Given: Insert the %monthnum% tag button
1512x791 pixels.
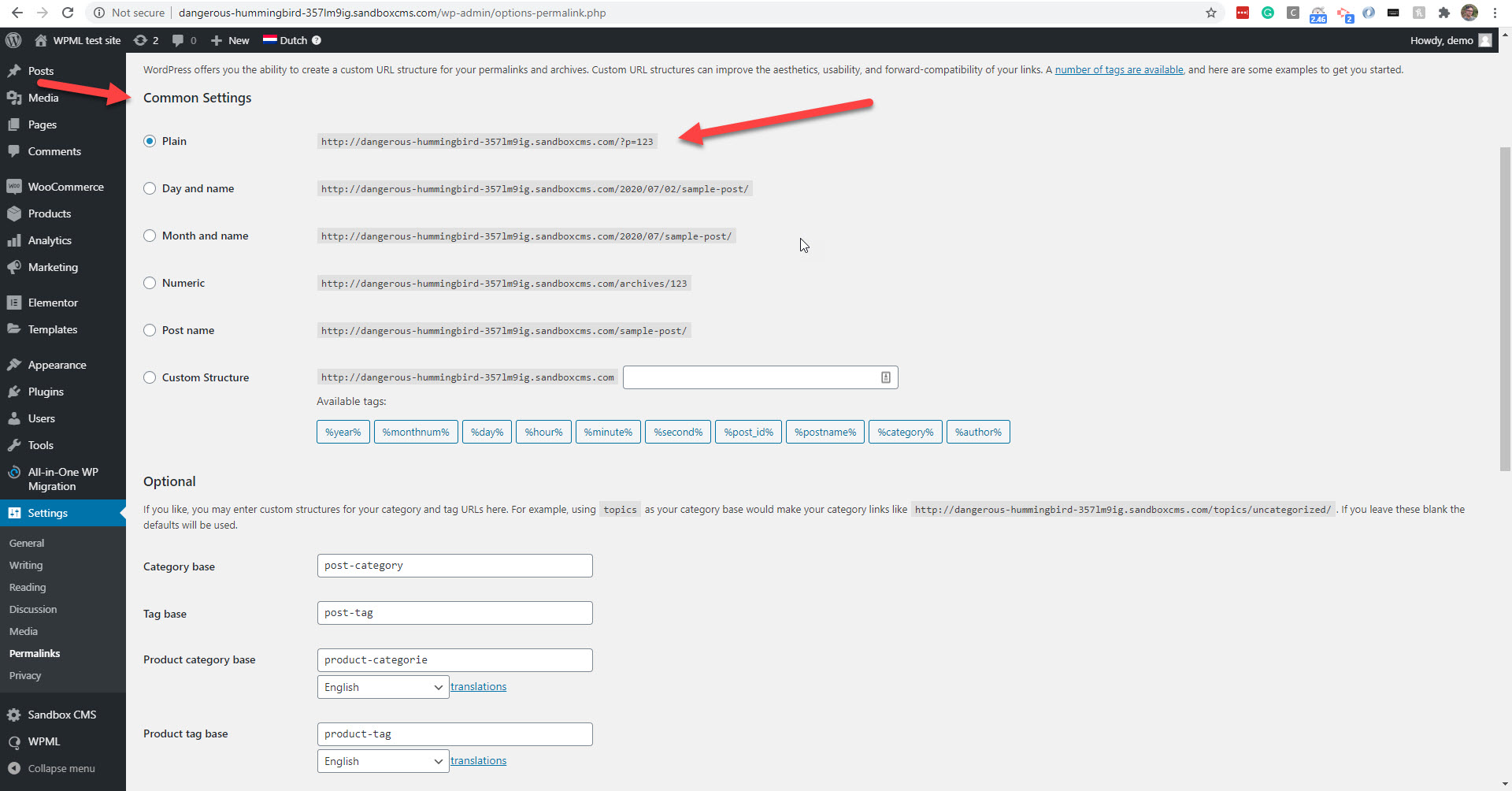Looking at the screenshot, I should point(416,432).
